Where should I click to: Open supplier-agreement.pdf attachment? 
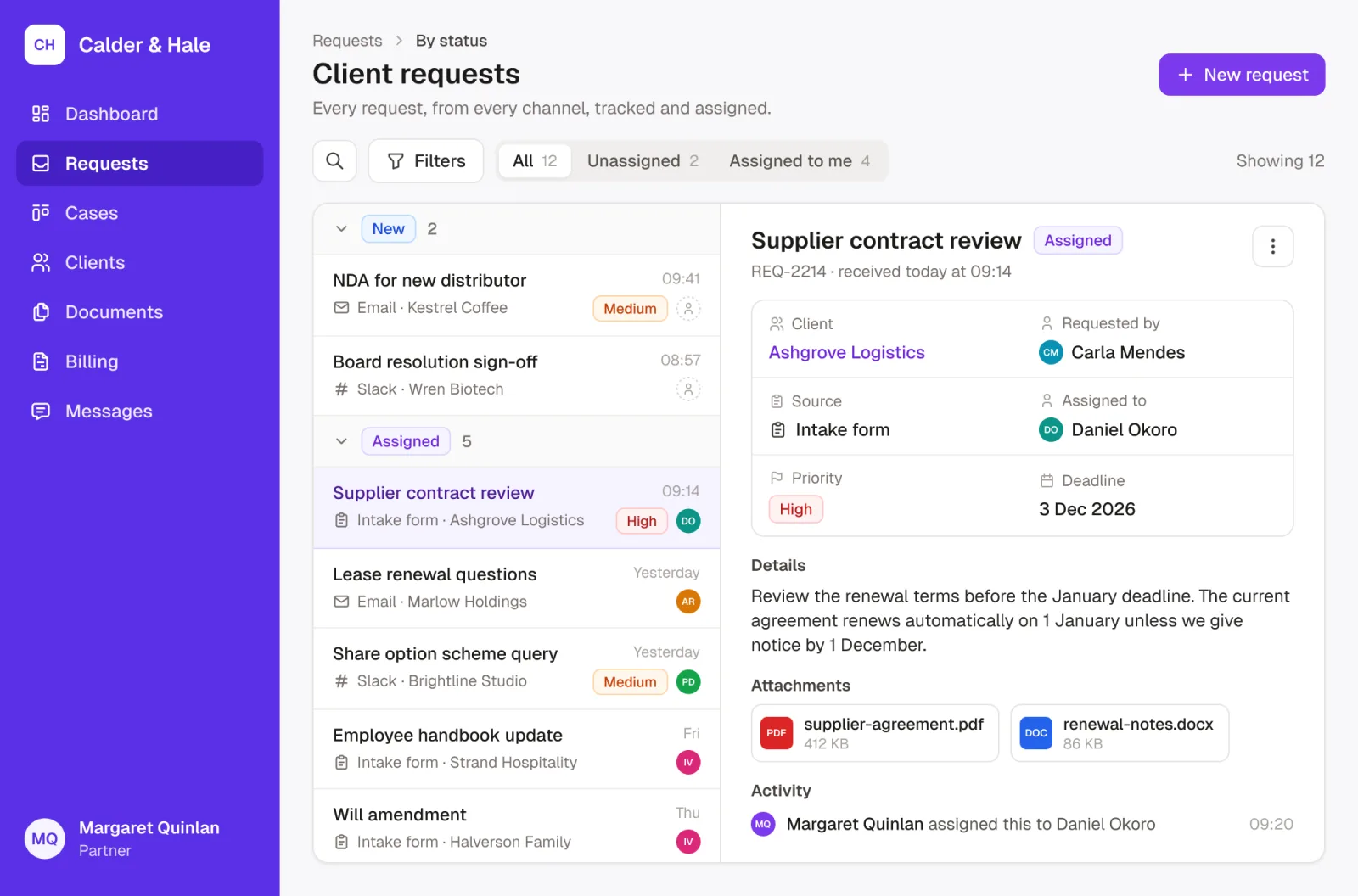[x=875, y=733]
